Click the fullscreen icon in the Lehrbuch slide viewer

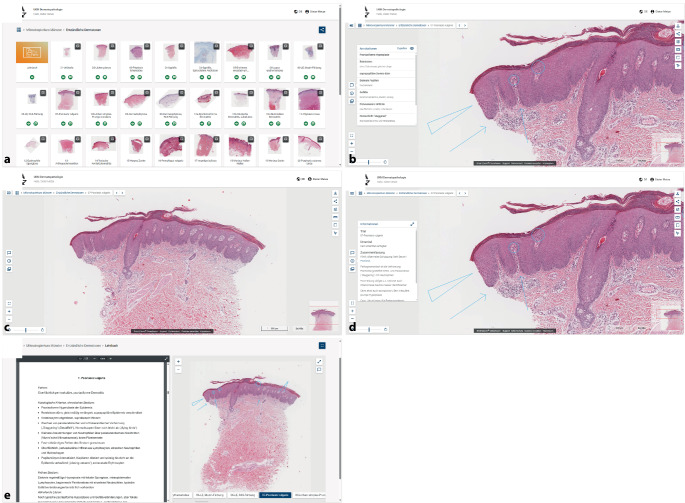[320, 360]
